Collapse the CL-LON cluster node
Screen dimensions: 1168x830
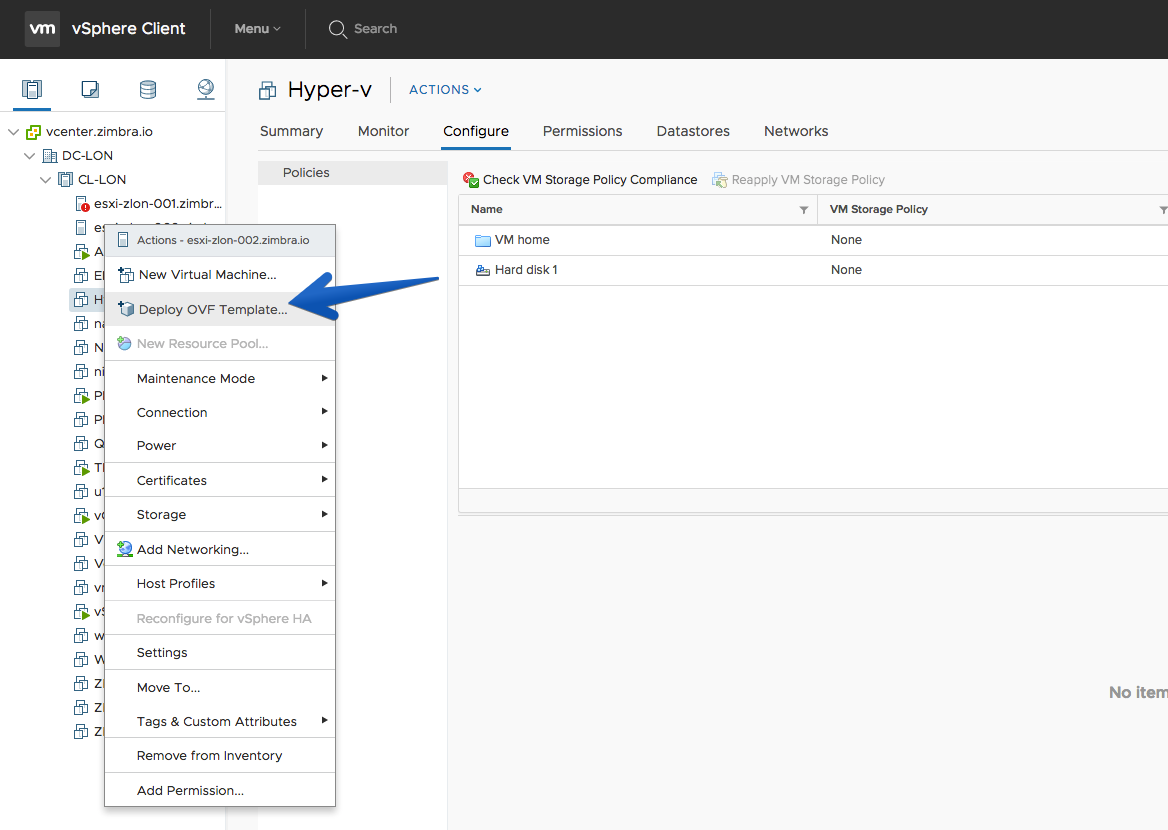pyautogui.click(x=45, y=180)
